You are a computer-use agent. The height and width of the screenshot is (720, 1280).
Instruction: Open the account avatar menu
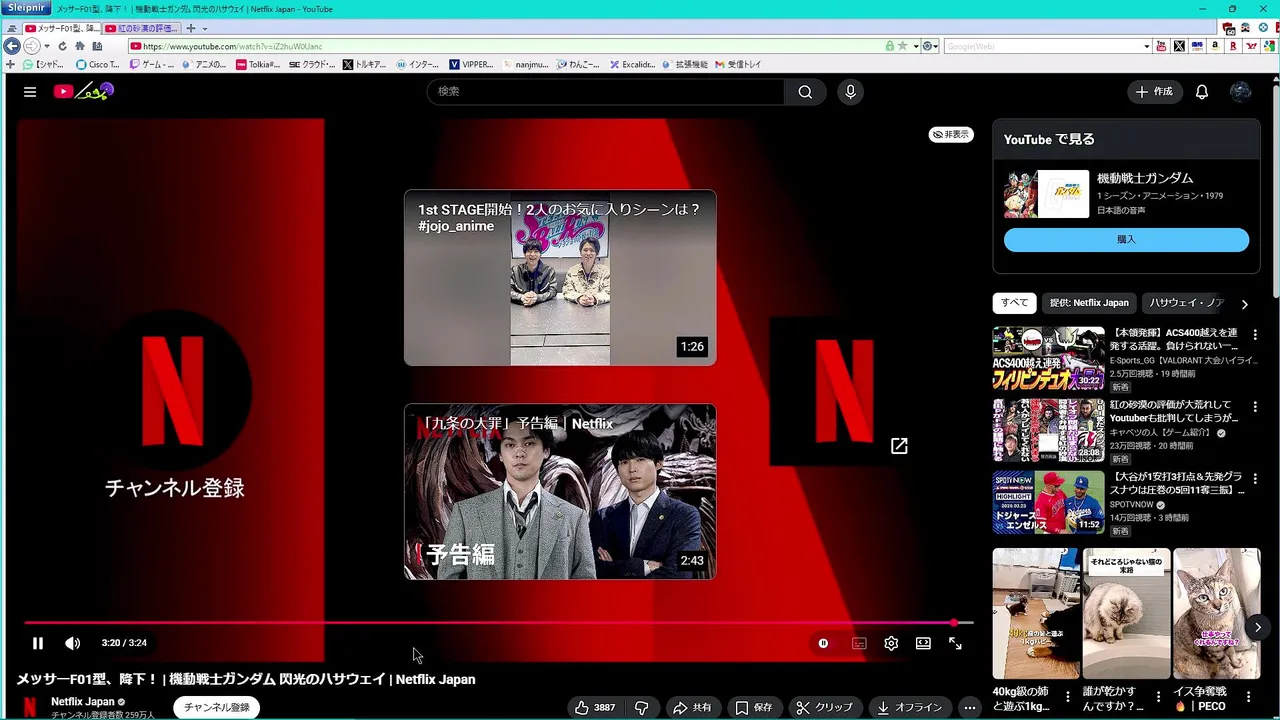pyautogui.click(x=1241, y=92)
